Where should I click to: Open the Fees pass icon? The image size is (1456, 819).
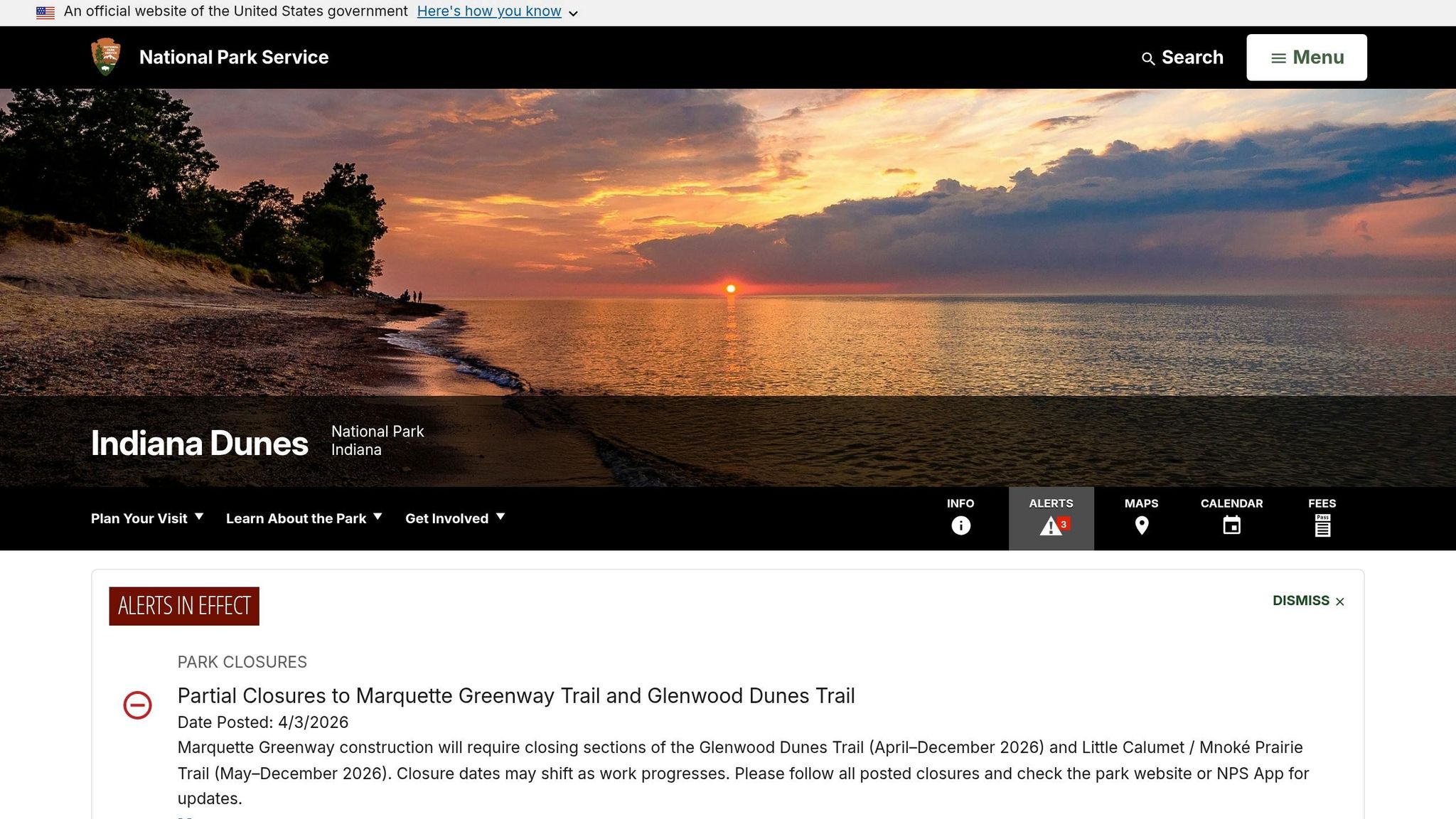(x=1322, y=525)
